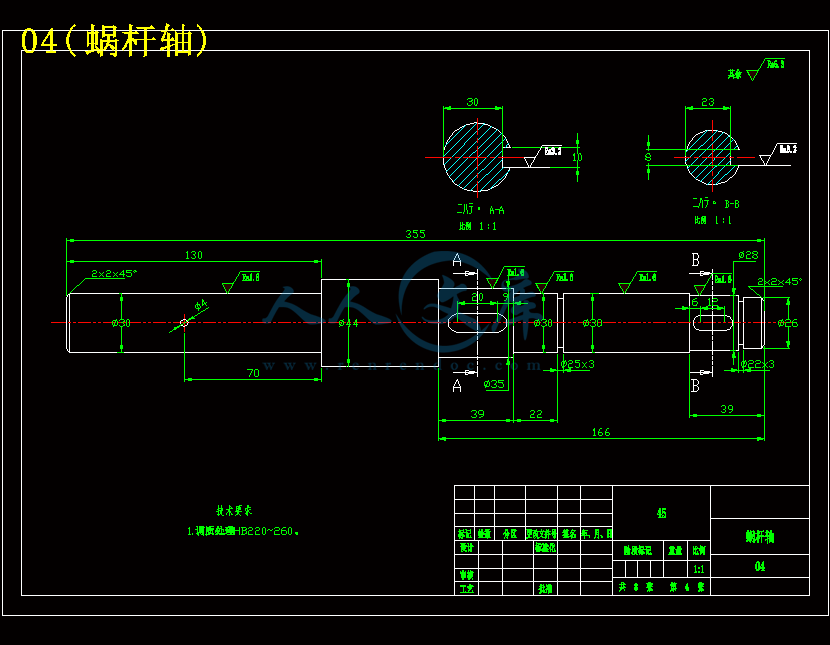Click the 10 keyway dimension of section A-A
The width and height of the screenshot is (830, 645).
pos(578,157)
